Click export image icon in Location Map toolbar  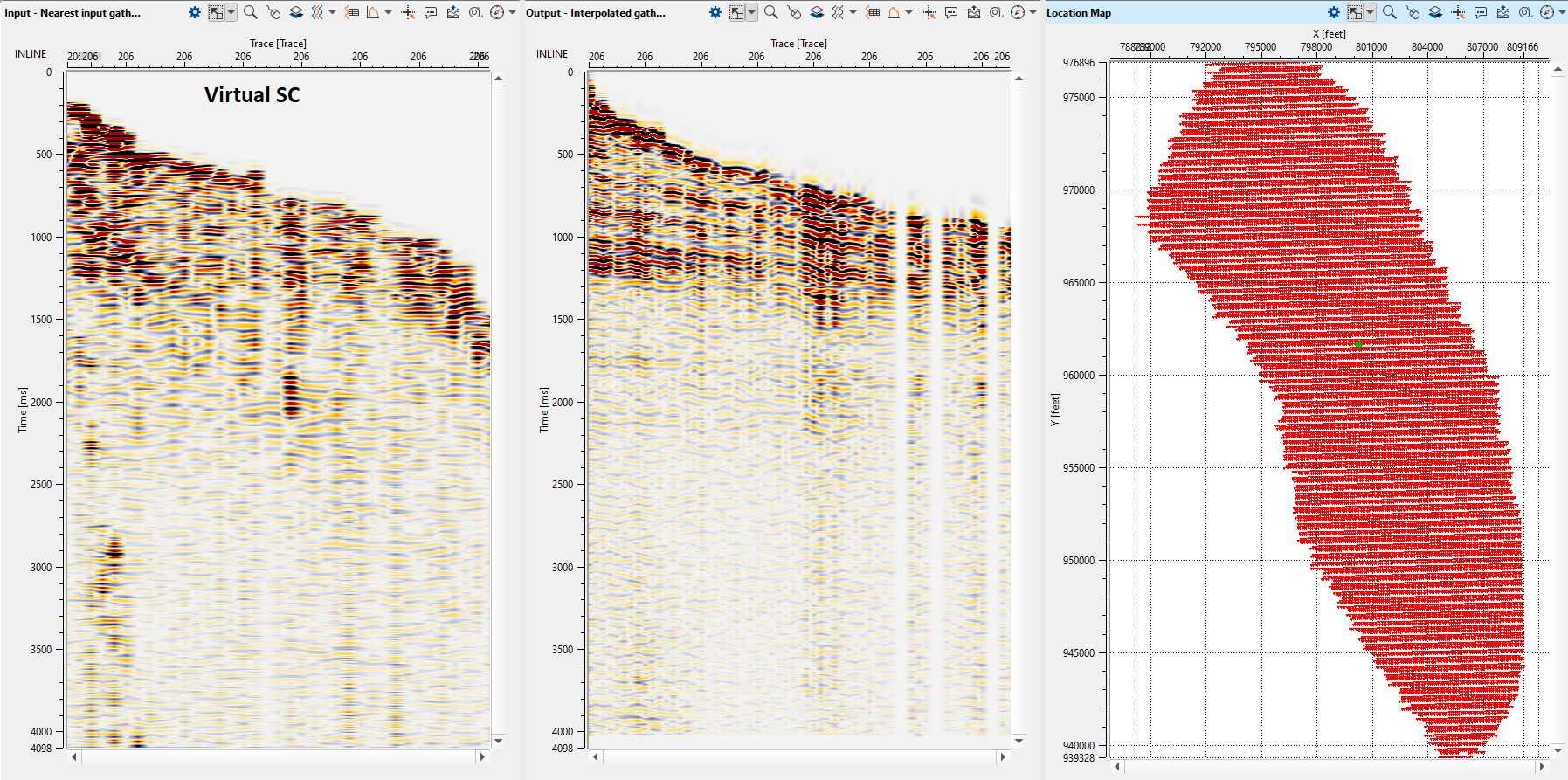pyautogui.click(x=1502, y=12)
